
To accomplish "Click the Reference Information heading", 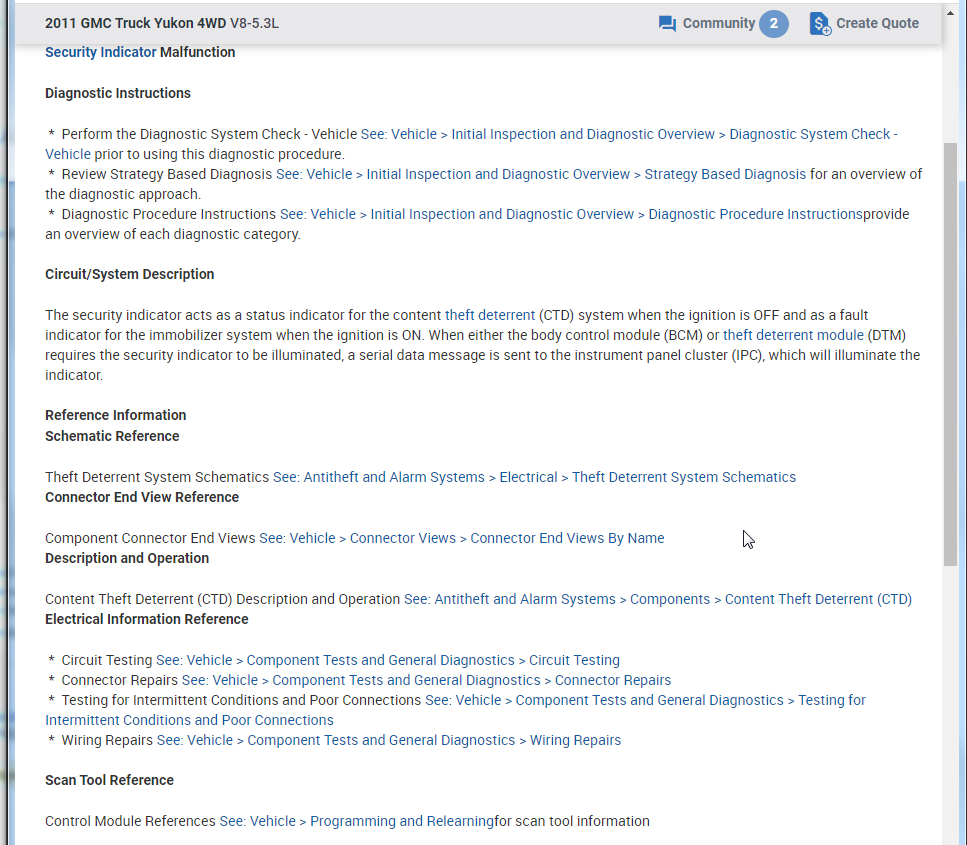I will tap(115, 415).
